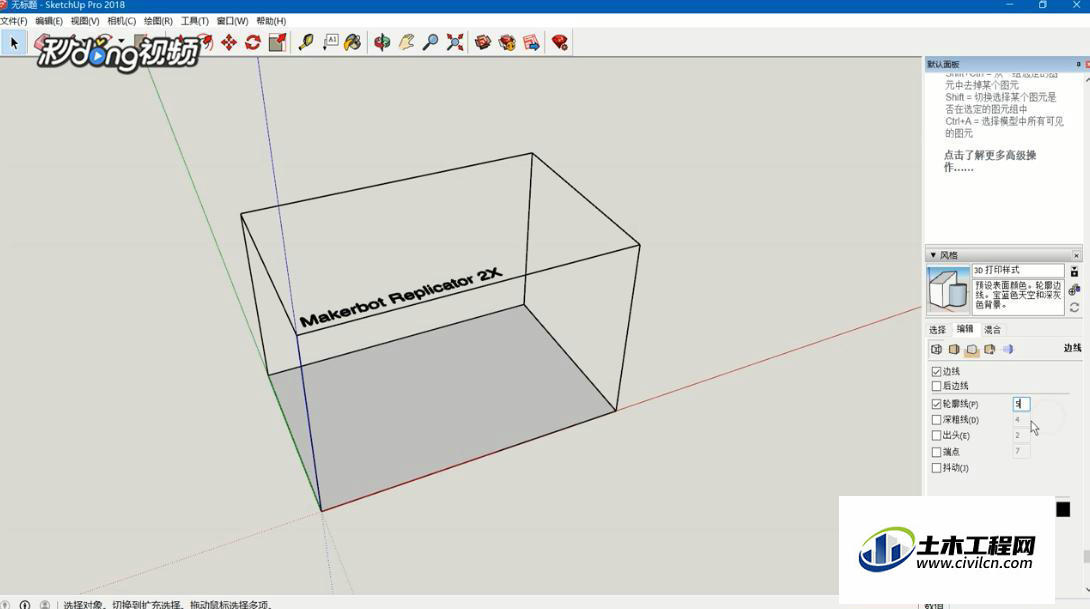Click the Ctrl+A instructor tip text

[1004, 127]
